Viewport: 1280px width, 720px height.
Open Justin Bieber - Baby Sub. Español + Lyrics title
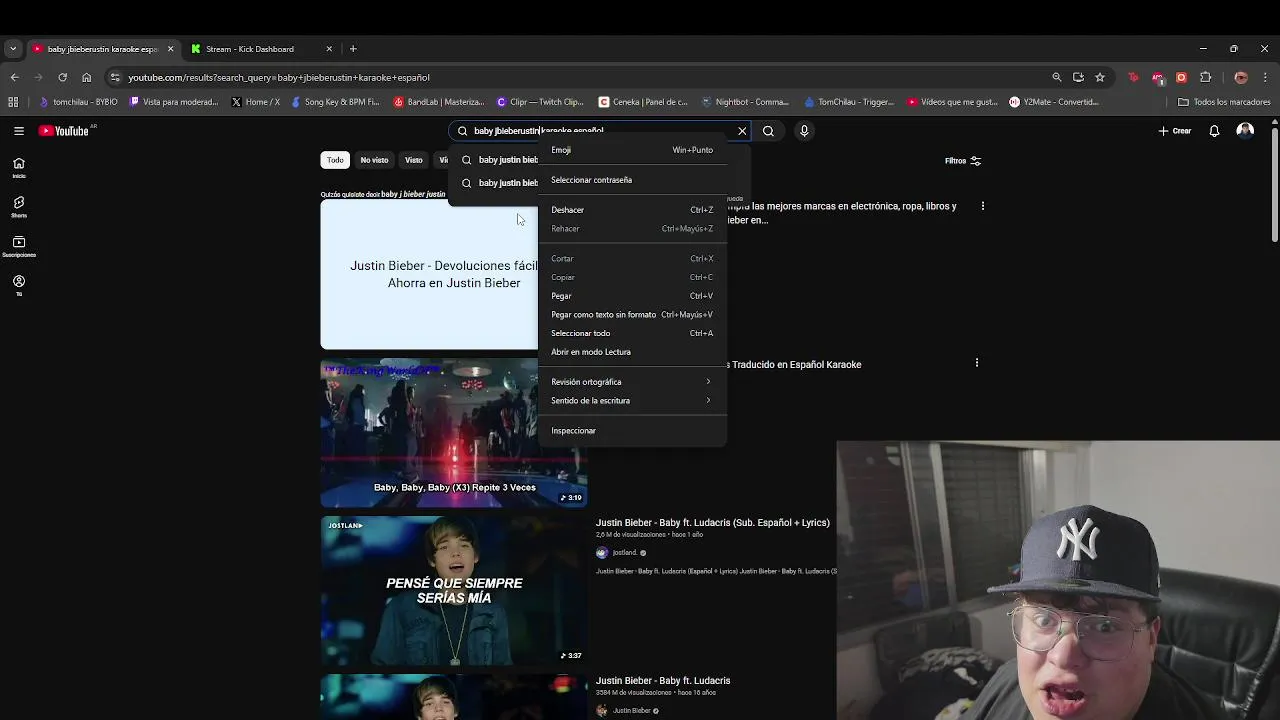coord(712,522)
